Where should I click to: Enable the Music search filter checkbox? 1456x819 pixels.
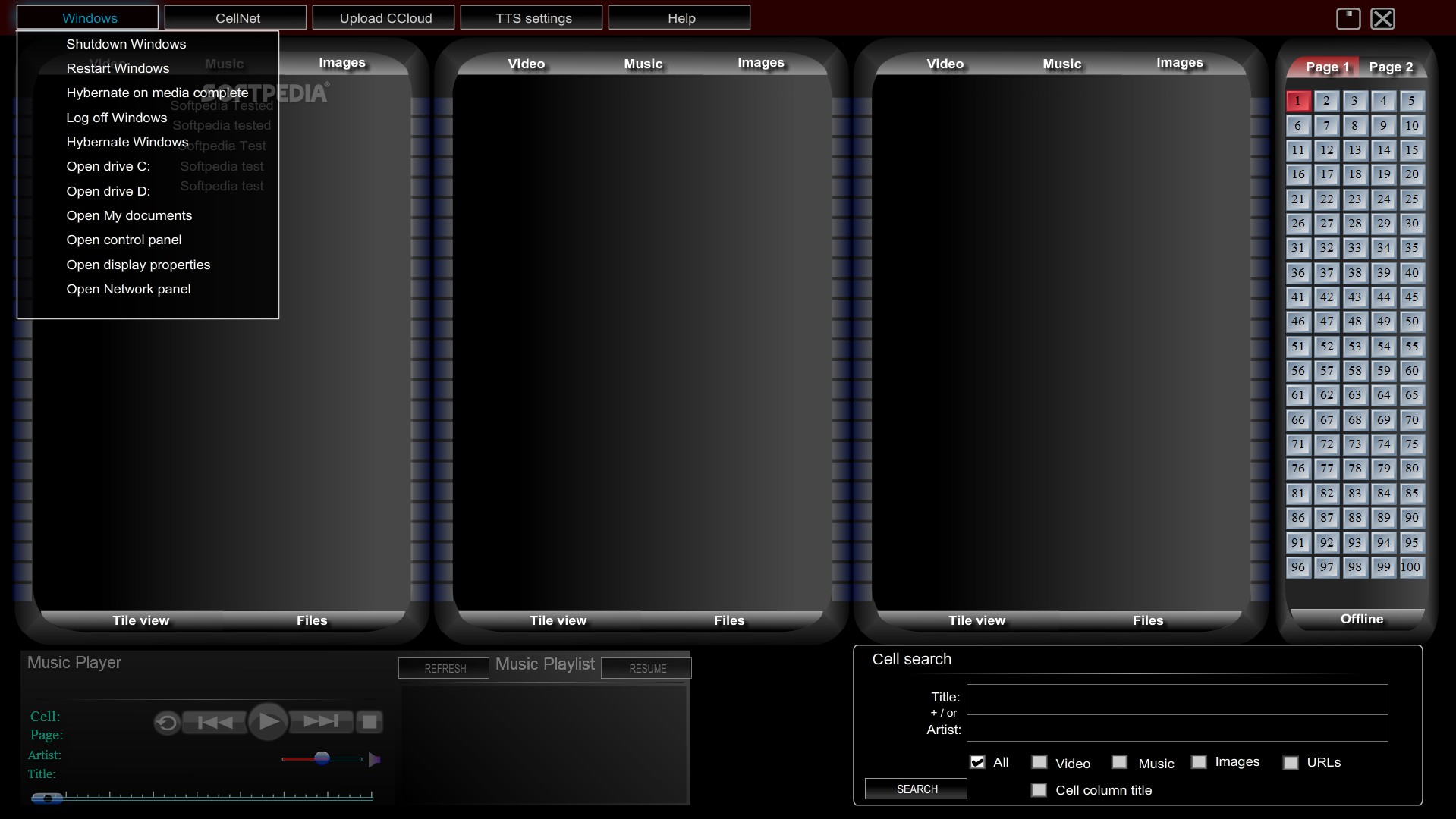[x=1119, y=762]
